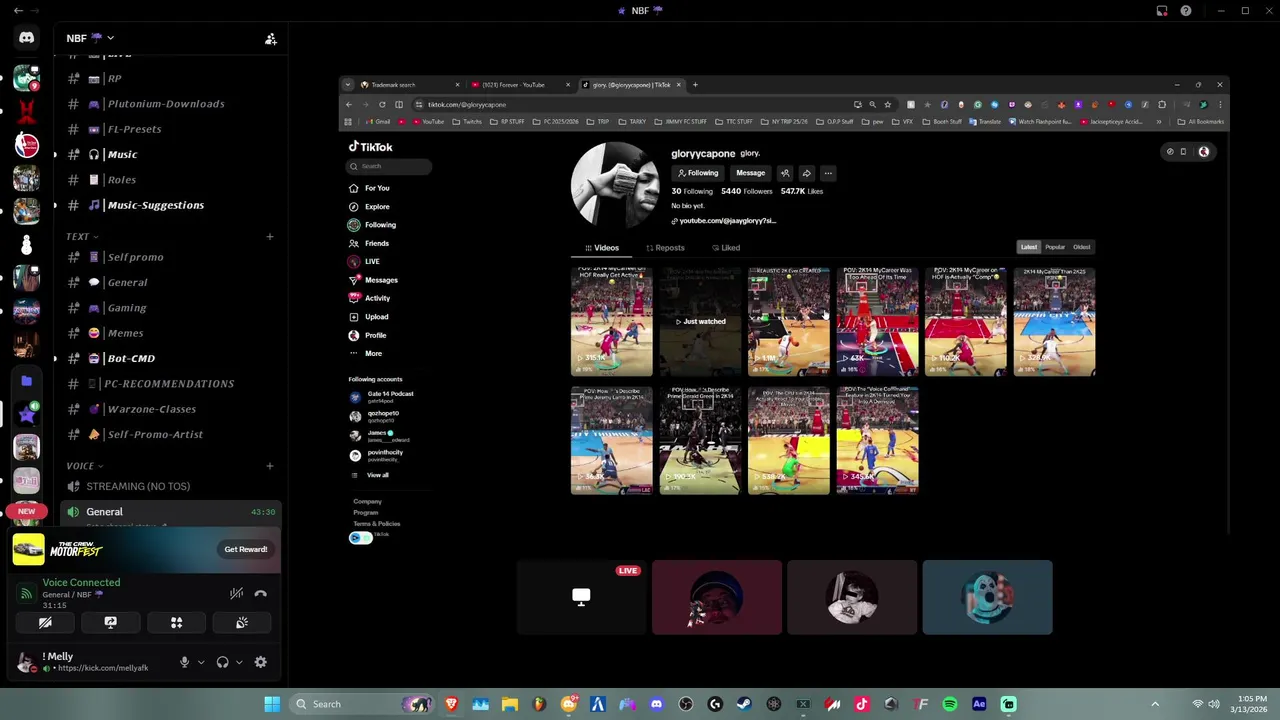Click the Voice Connected signal icon
The width and height of the screenshot is (1280, 720).
pyautogui.click(x=27, y=594)
